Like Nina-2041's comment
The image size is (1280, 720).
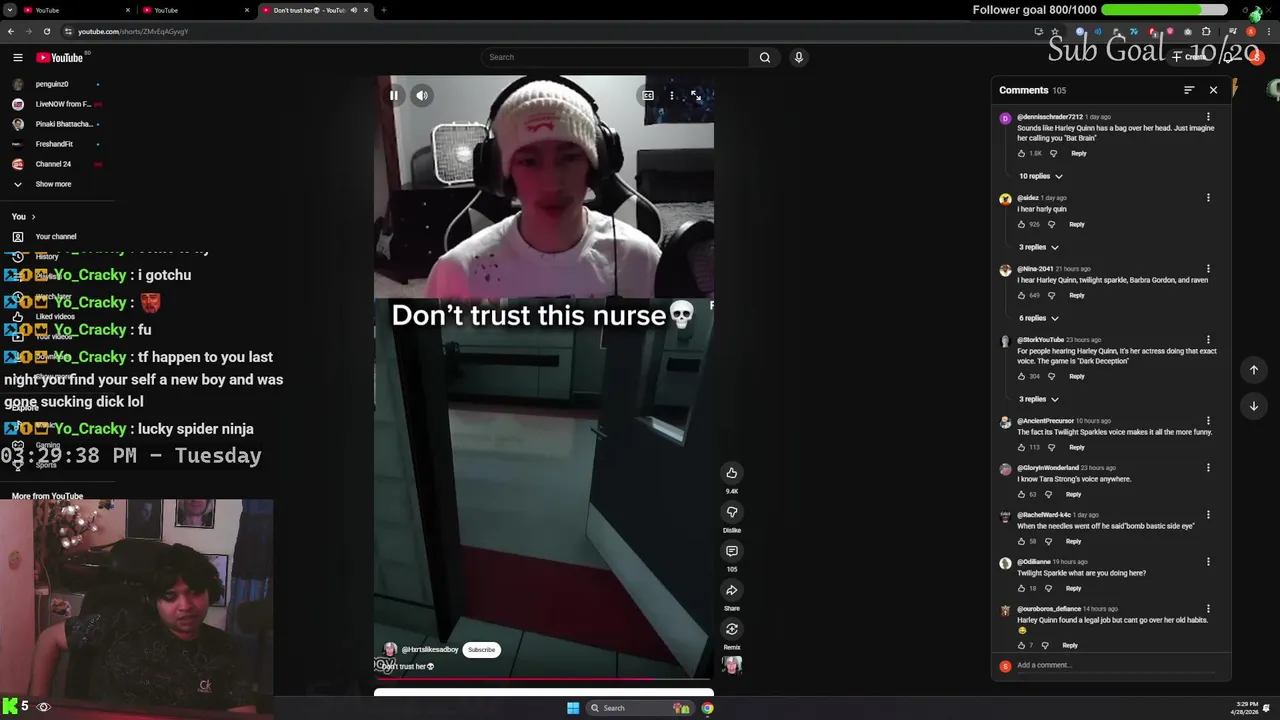click(1021, 295)
